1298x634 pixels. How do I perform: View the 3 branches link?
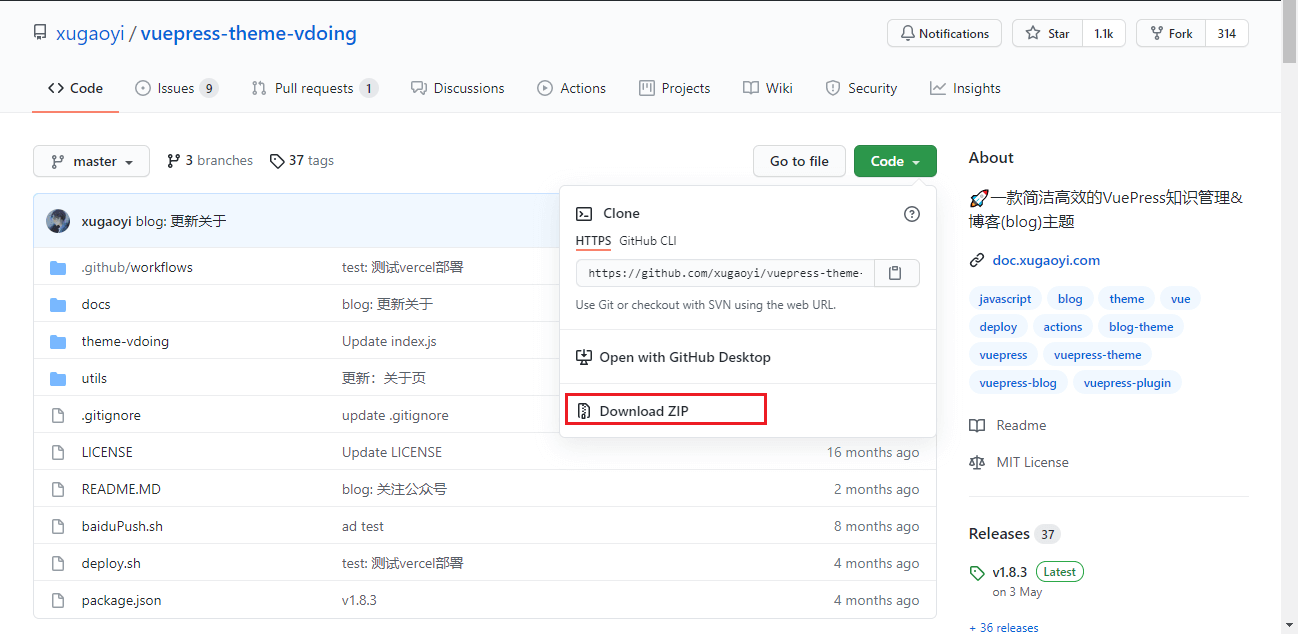coord(210,160)
